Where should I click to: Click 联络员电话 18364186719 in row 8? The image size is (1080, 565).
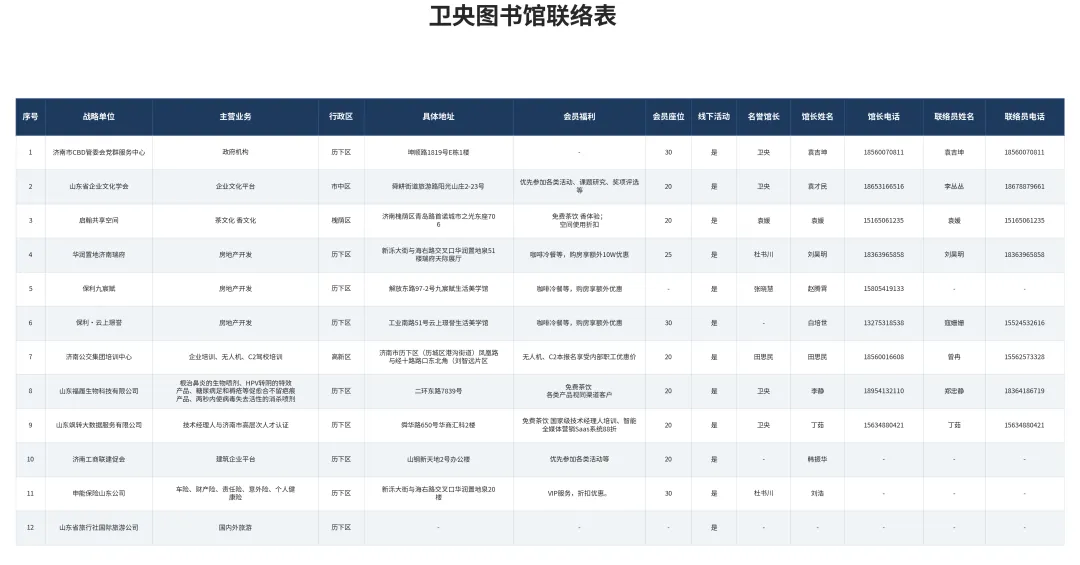point(1024,391)
